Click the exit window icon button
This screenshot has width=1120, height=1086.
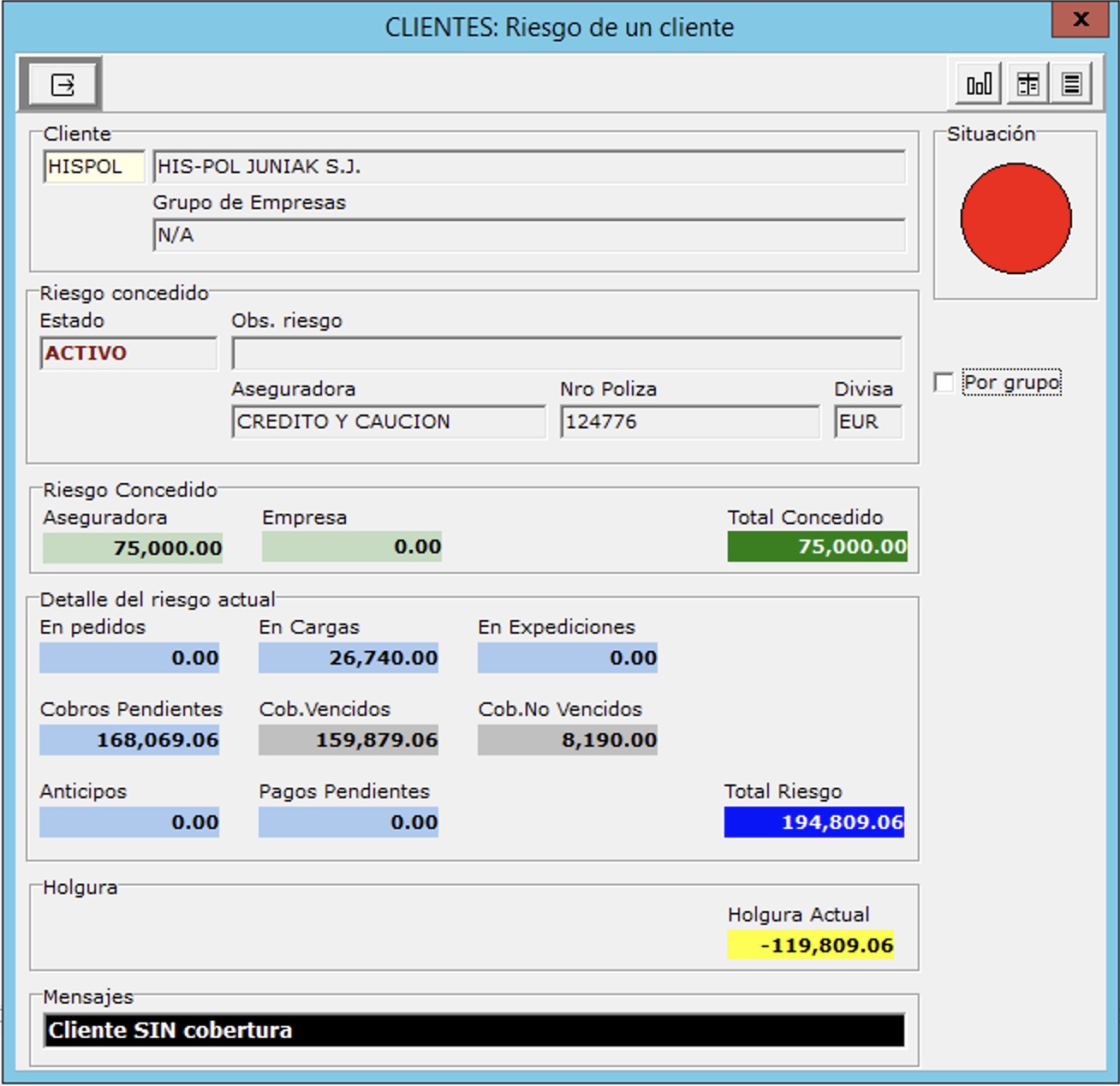[62, 85]
